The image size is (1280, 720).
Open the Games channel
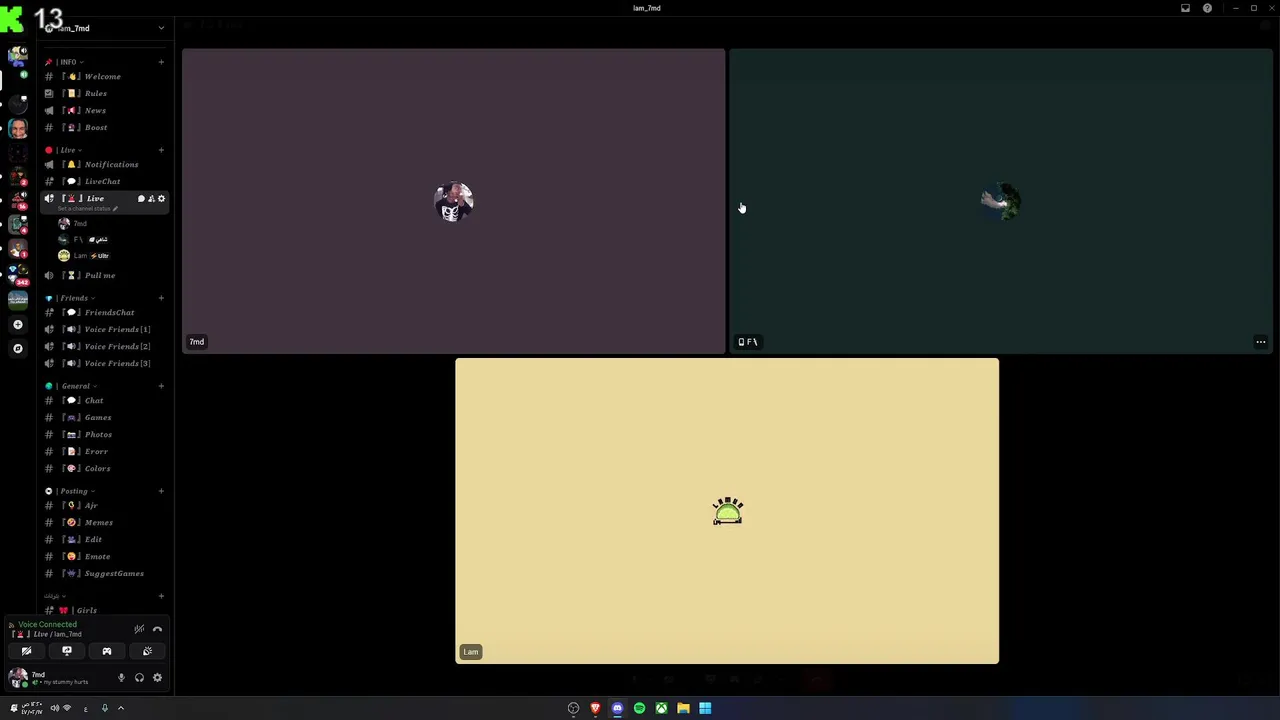pos(104,418)
